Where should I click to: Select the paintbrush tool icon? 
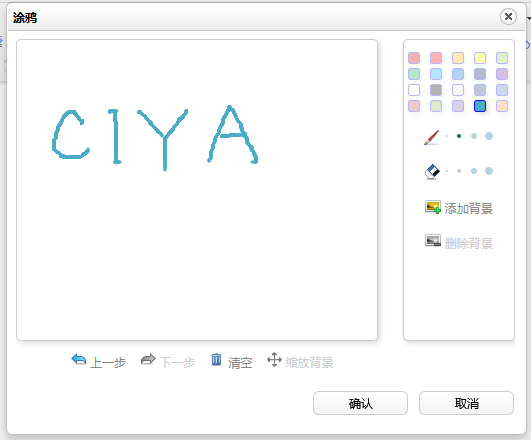(x=432, y=137)
